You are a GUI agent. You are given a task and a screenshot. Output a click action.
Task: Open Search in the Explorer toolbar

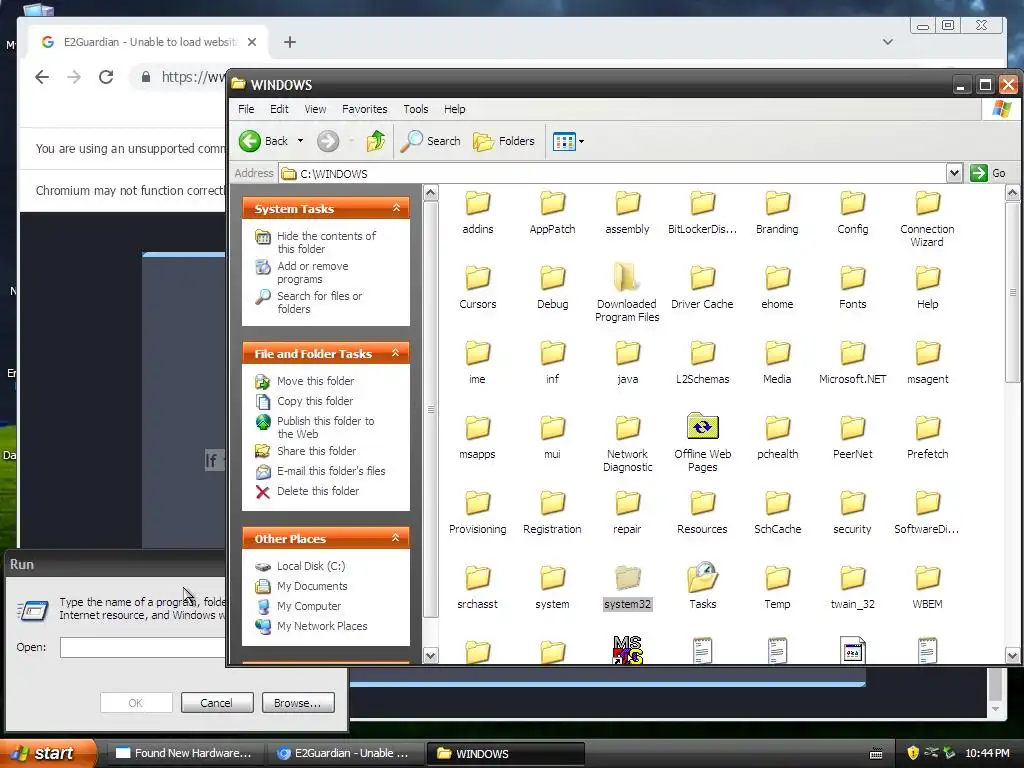tap(430, 140)
